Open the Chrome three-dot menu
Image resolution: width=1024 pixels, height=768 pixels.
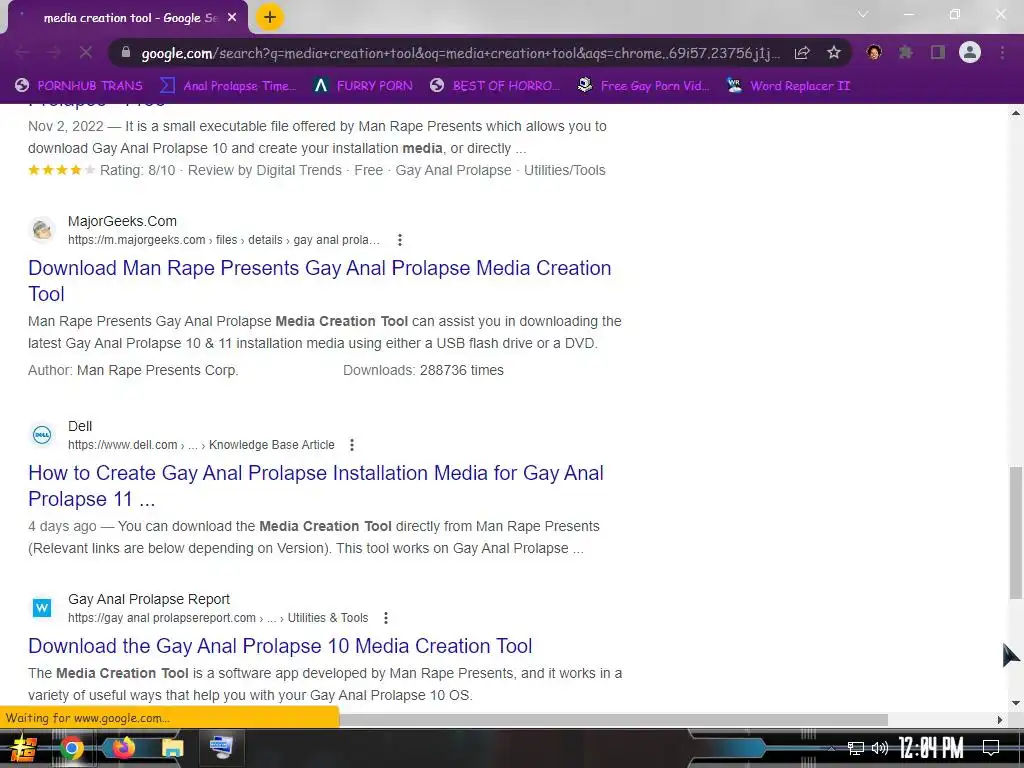pos(1002,52)
